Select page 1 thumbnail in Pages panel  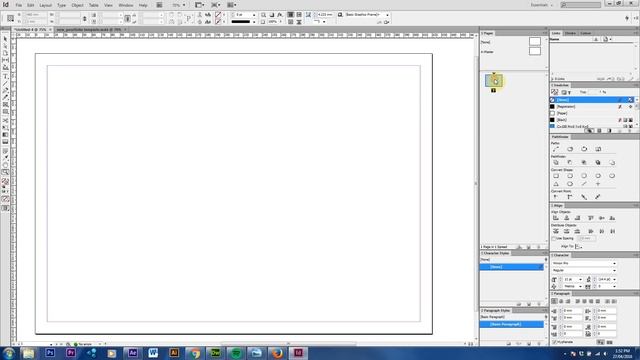[493, 80]
